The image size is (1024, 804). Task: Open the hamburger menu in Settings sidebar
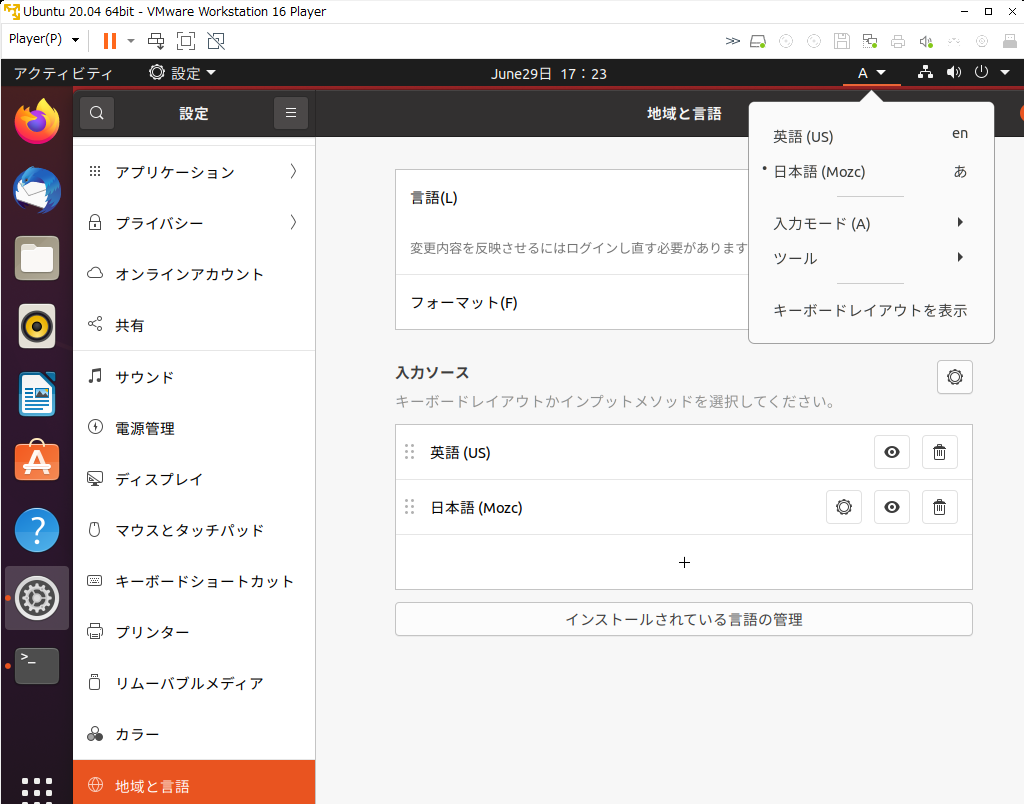tap(291, 113)
